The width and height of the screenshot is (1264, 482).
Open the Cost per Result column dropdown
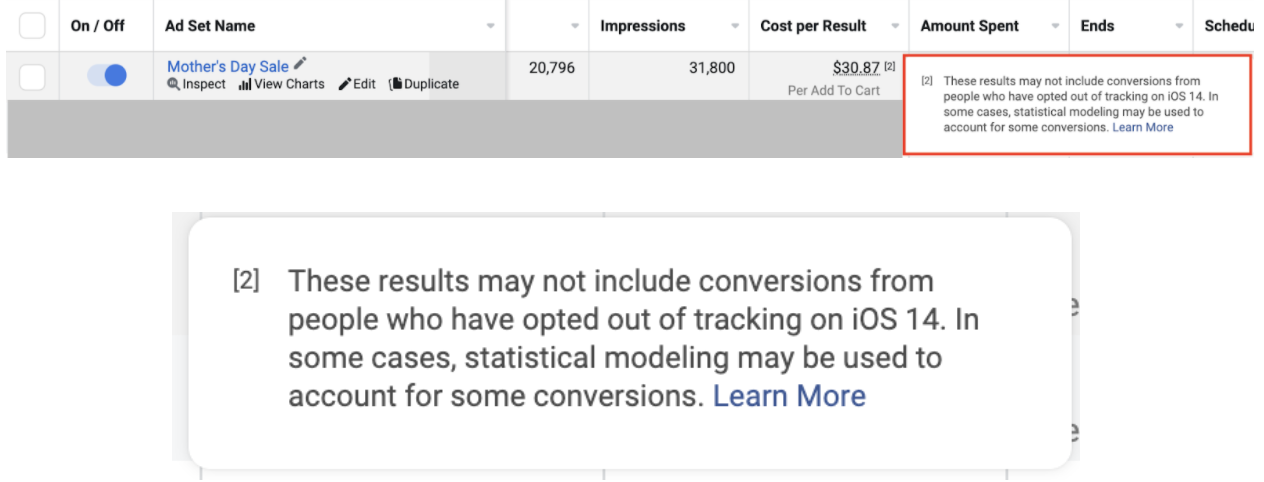click(x=894, y=26)
